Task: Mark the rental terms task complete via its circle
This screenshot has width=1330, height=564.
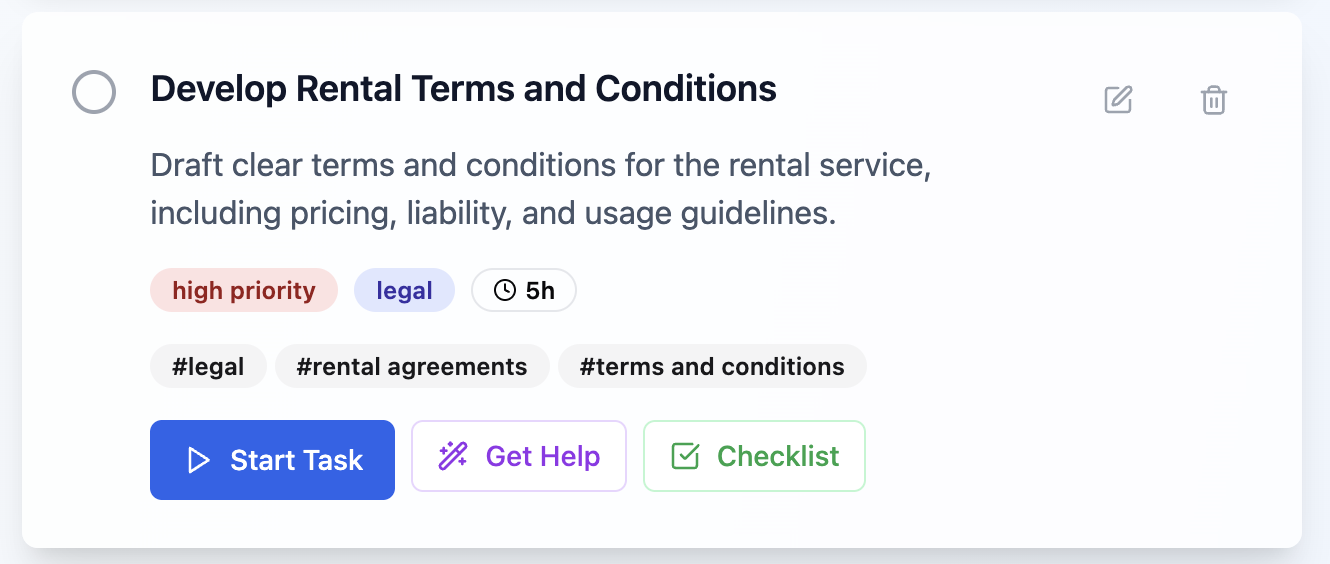Action: tap(94, 93)
